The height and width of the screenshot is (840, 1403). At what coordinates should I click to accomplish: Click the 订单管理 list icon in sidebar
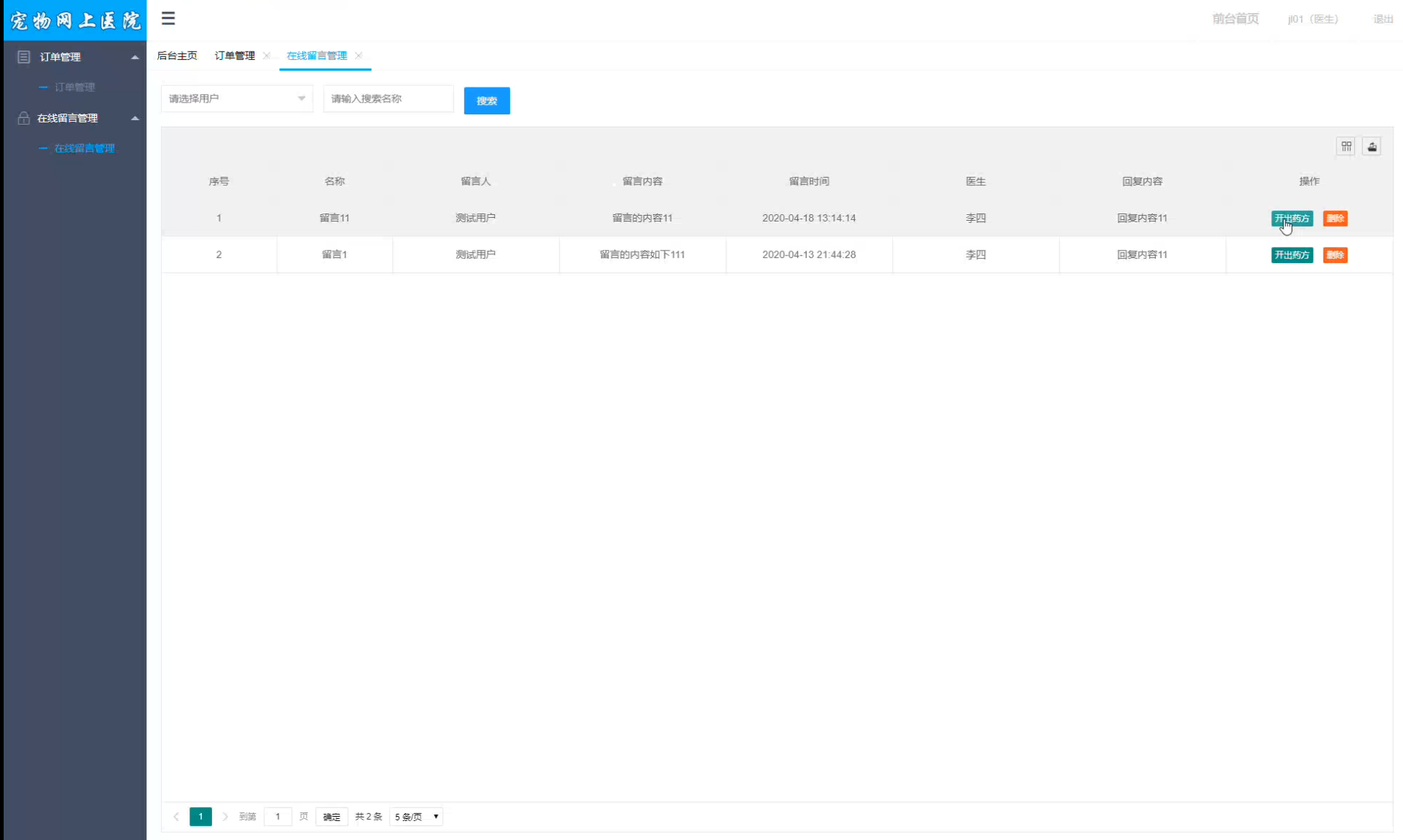[23, 57]
